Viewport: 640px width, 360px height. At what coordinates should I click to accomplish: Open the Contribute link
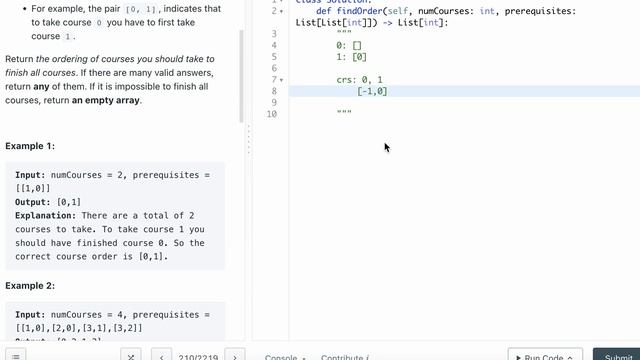[345, 357]
